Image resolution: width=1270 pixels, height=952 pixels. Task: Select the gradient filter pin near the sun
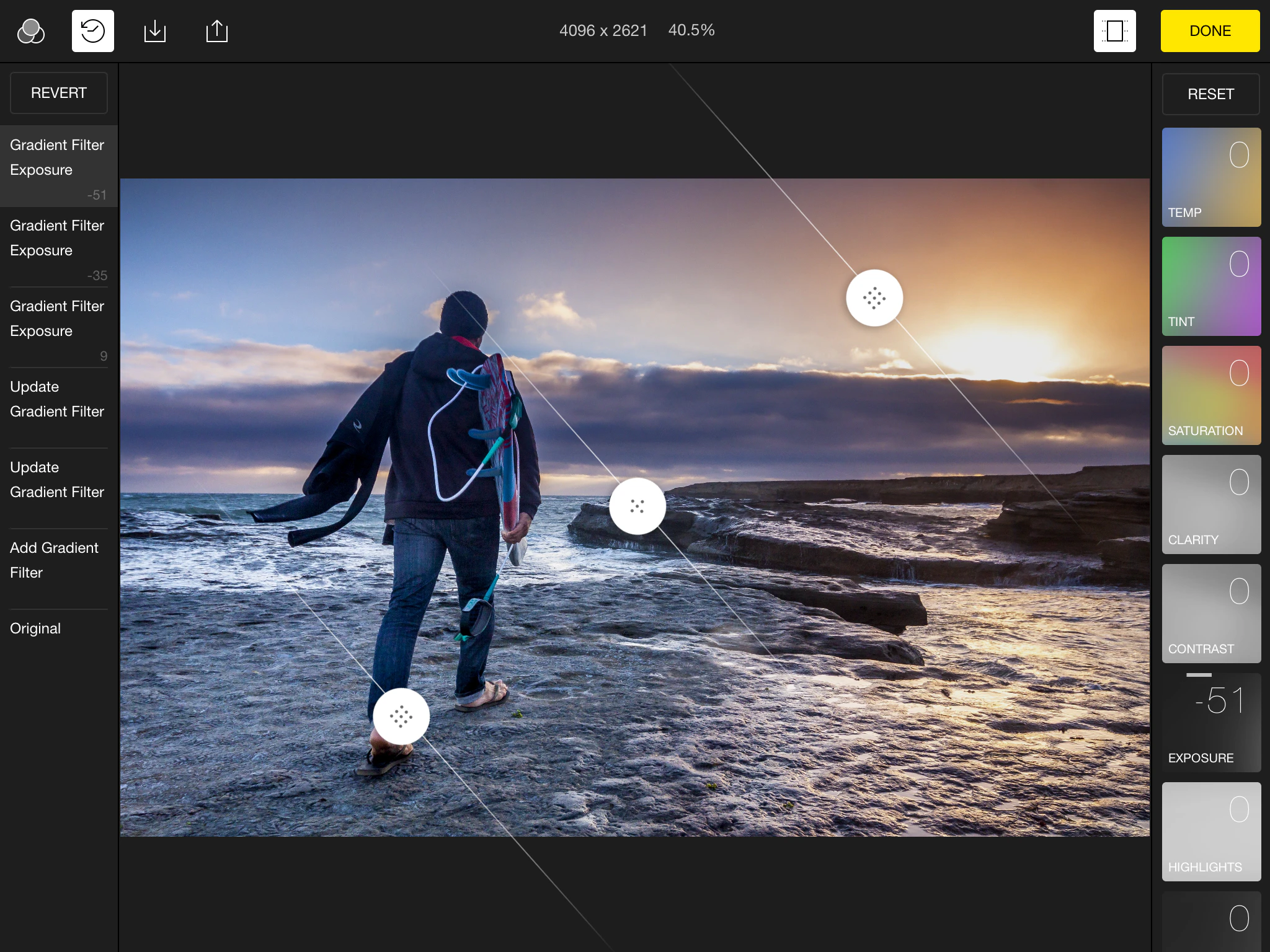click(x=874, y=297)
